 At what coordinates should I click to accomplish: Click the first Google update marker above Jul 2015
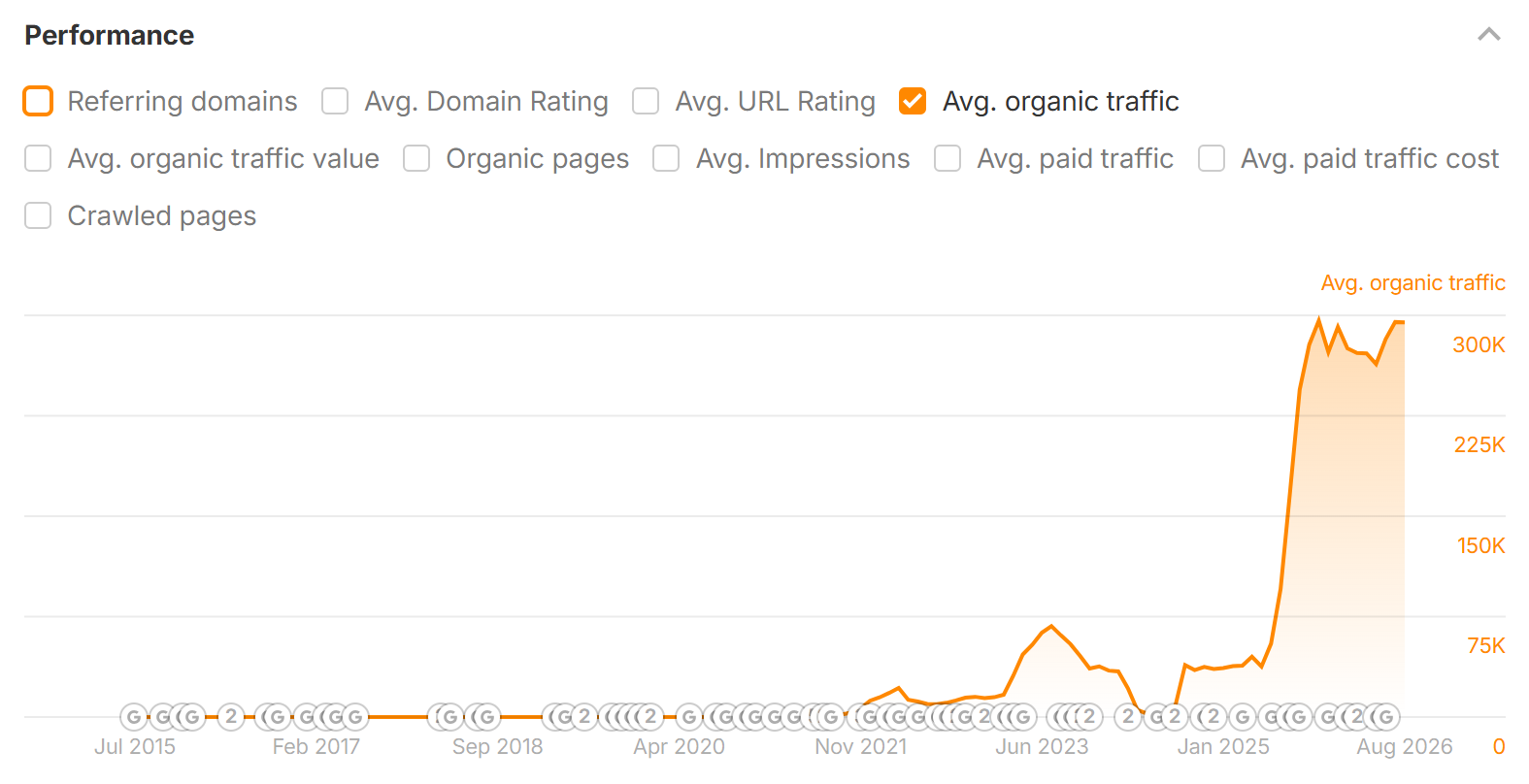pos(134,717)
